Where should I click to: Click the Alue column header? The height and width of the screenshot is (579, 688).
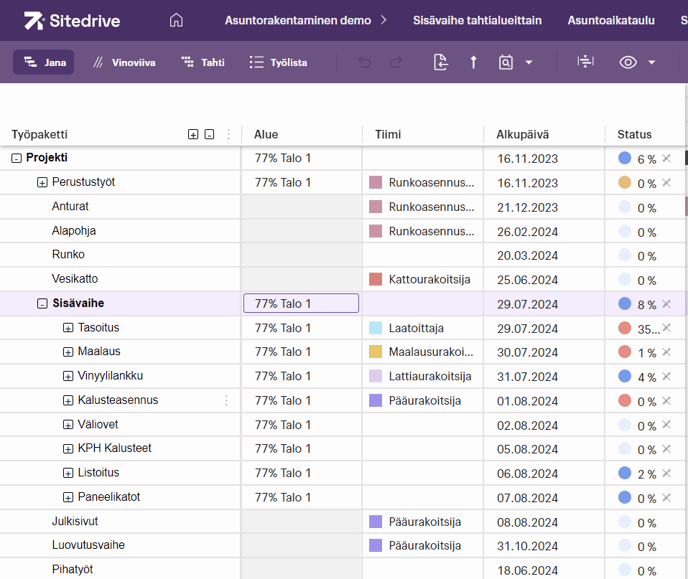point(266,134)
